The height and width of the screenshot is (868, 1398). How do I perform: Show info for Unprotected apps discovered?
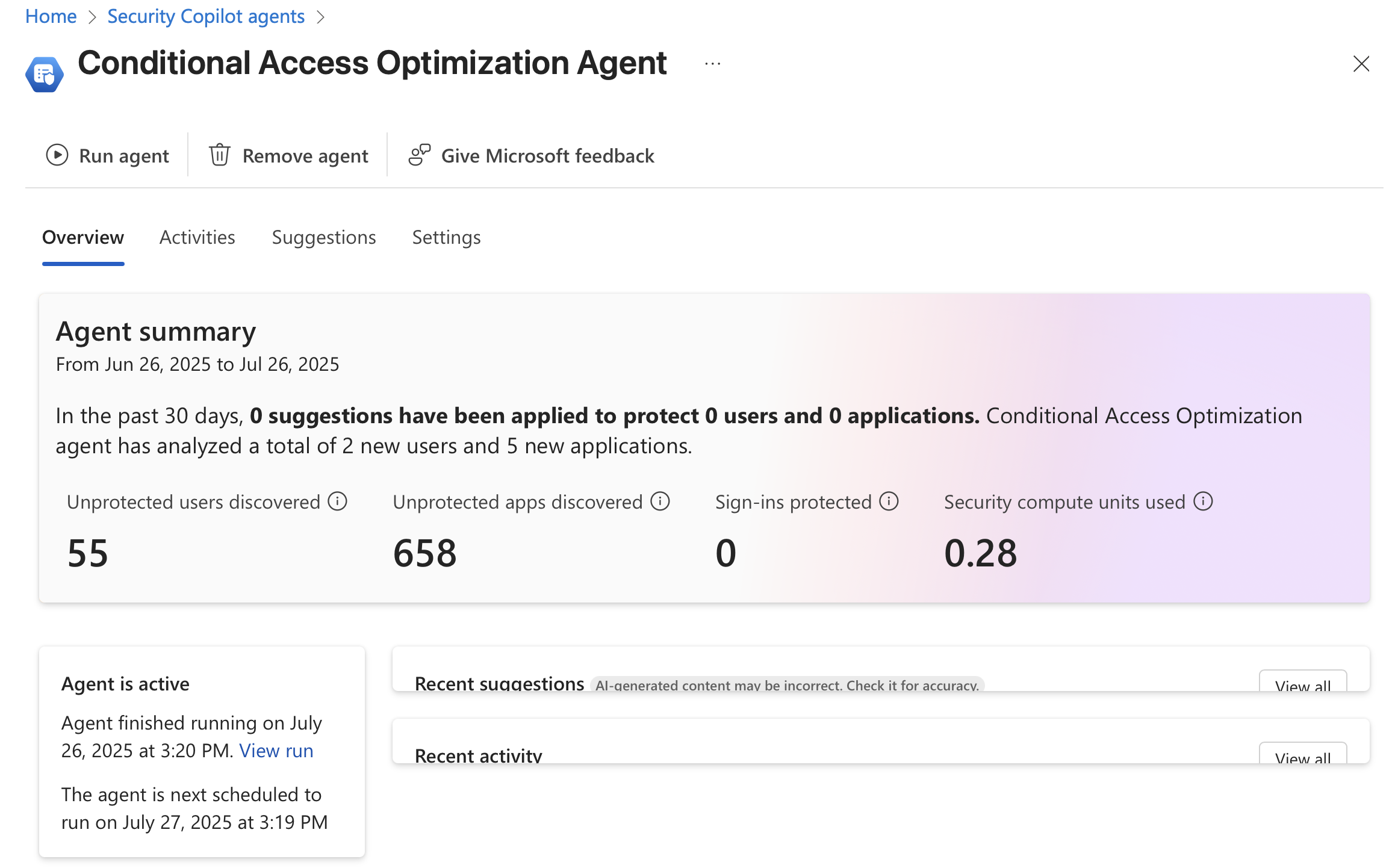660,501
